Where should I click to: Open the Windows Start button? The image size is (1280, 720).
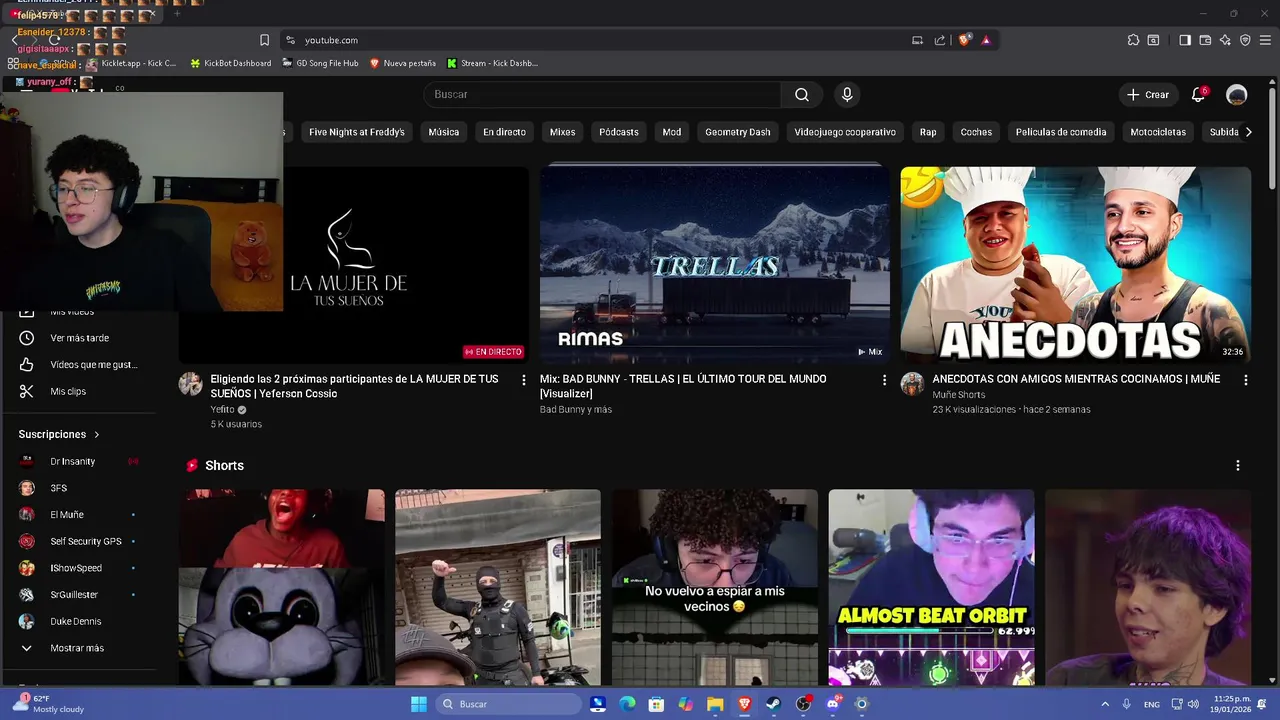419,704
